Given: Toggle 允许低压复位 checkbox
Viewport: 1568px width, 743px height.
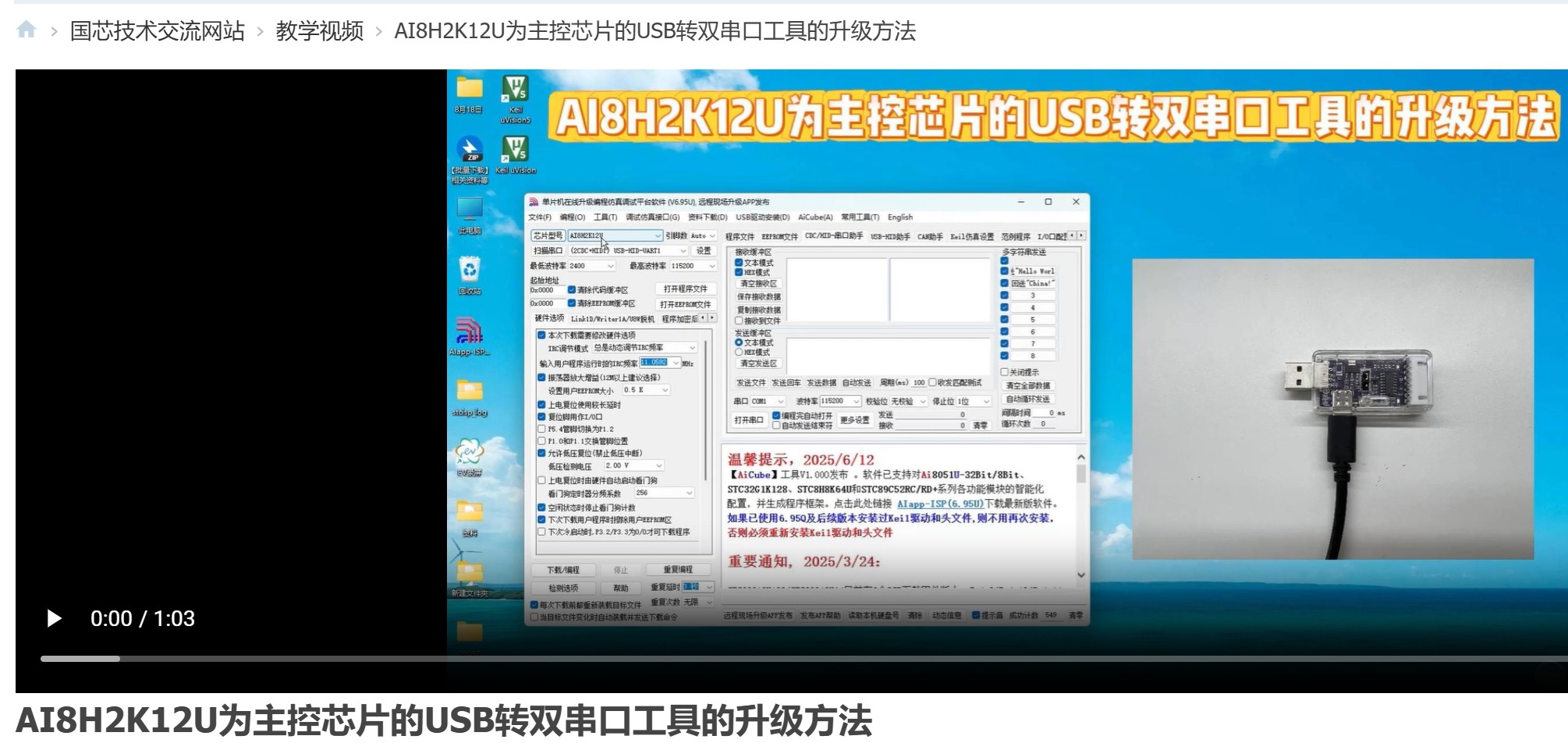Looking at the screenshot, I should (541, 453).
